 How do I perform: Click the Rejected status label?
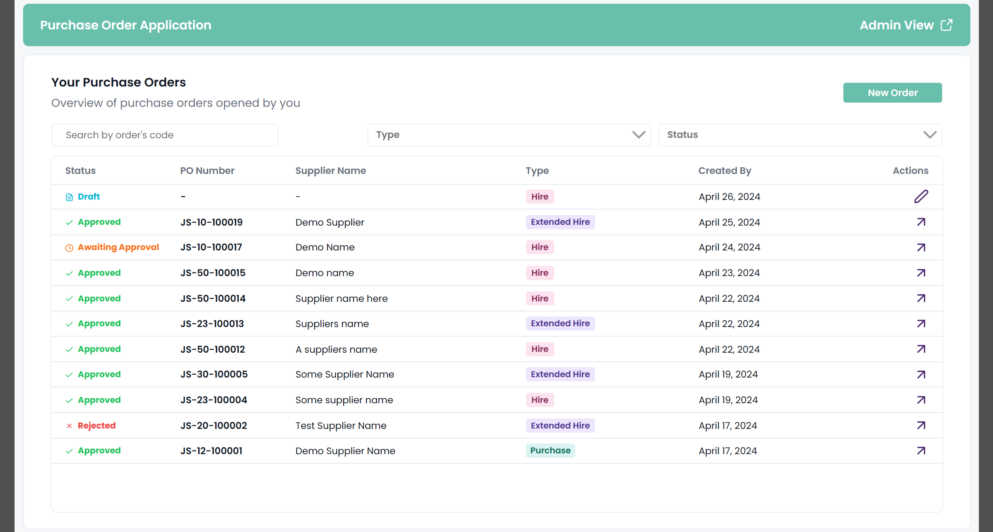96,426
